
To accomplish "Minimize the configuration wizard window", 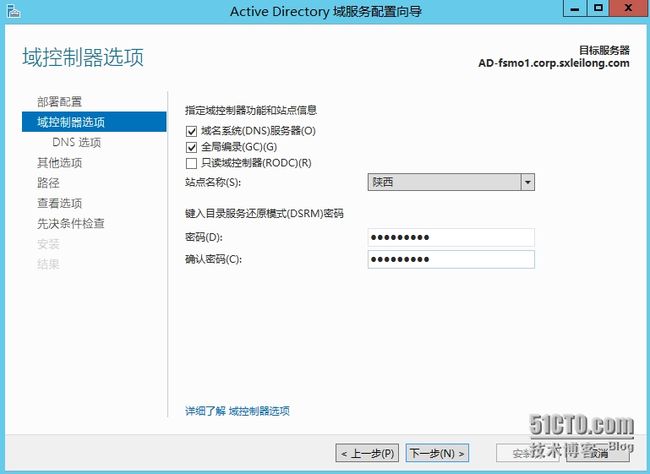I will coord(575,8).
